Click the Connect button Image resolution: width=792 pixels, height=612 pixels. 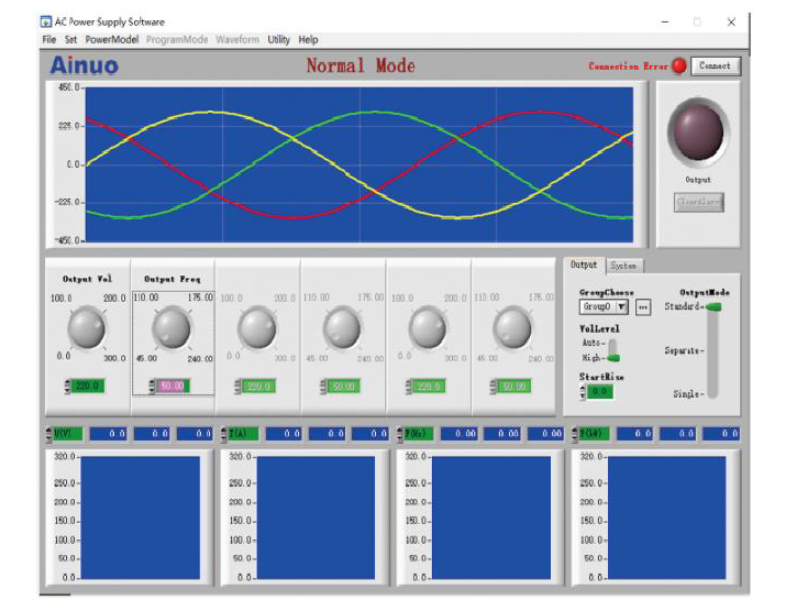(x=715, y=66)
